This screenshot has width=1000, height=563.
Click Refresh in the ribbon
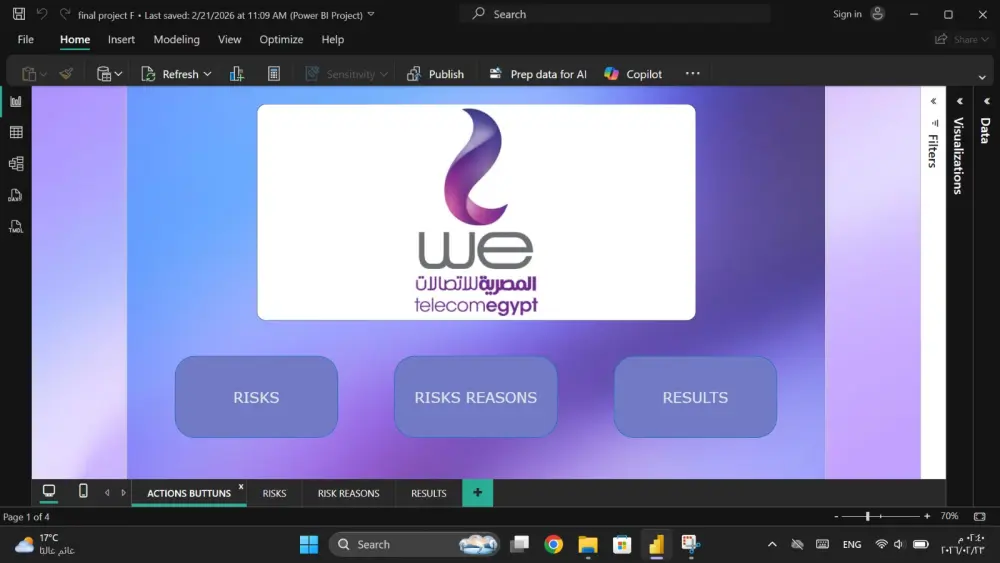169,74
